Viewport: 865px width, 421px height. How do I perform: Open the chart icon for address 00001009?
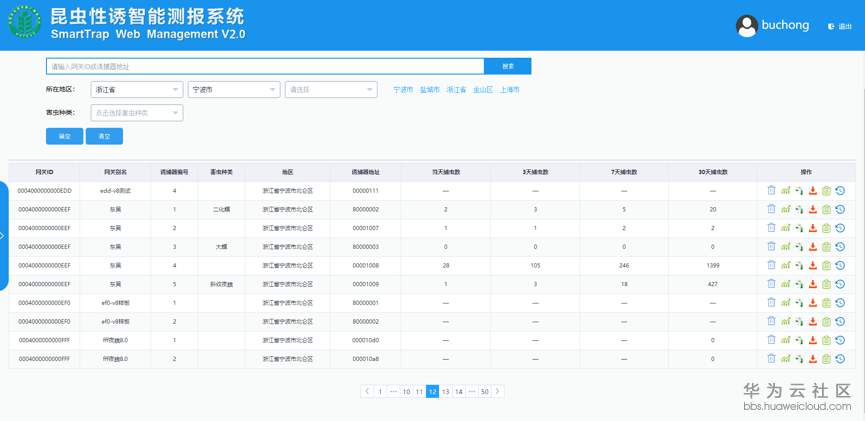click(x=786, y=284)
